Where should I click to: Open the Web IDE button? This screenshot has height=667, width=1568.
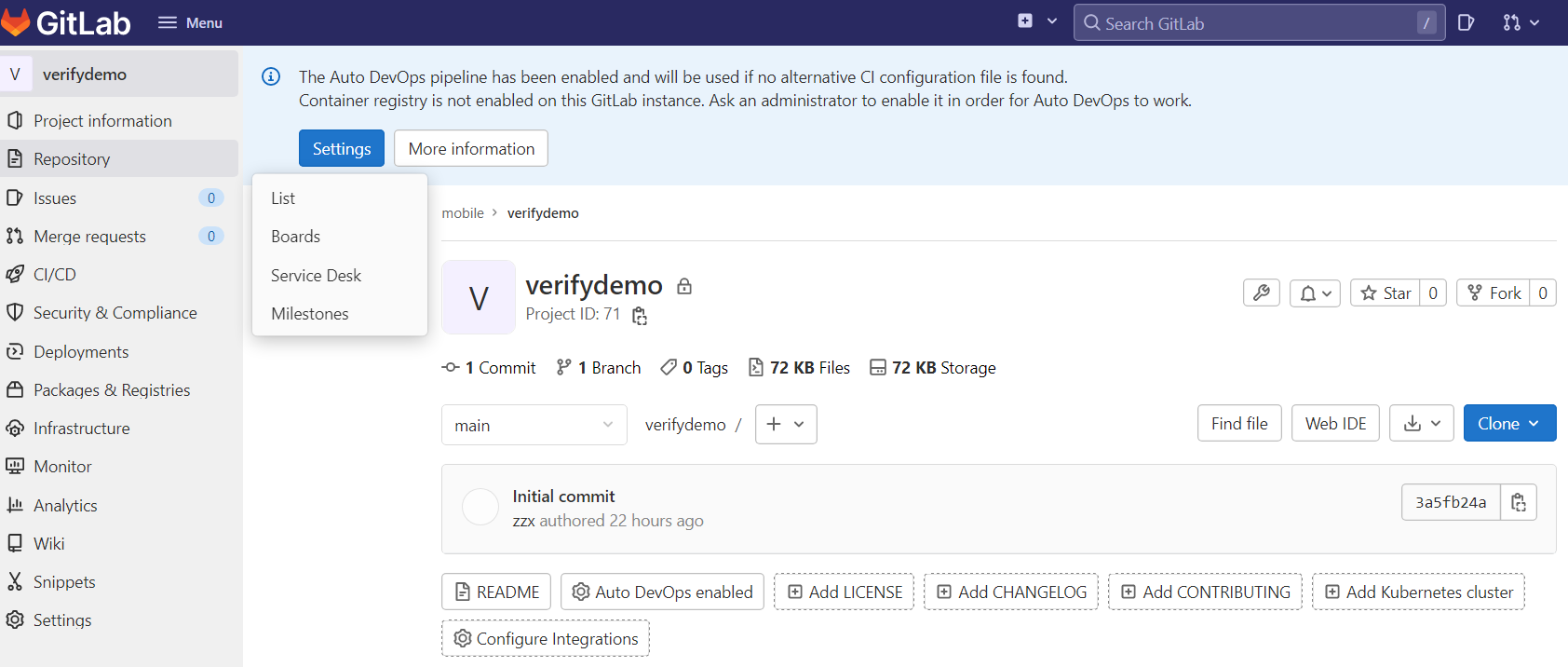tap(1335, 423)
